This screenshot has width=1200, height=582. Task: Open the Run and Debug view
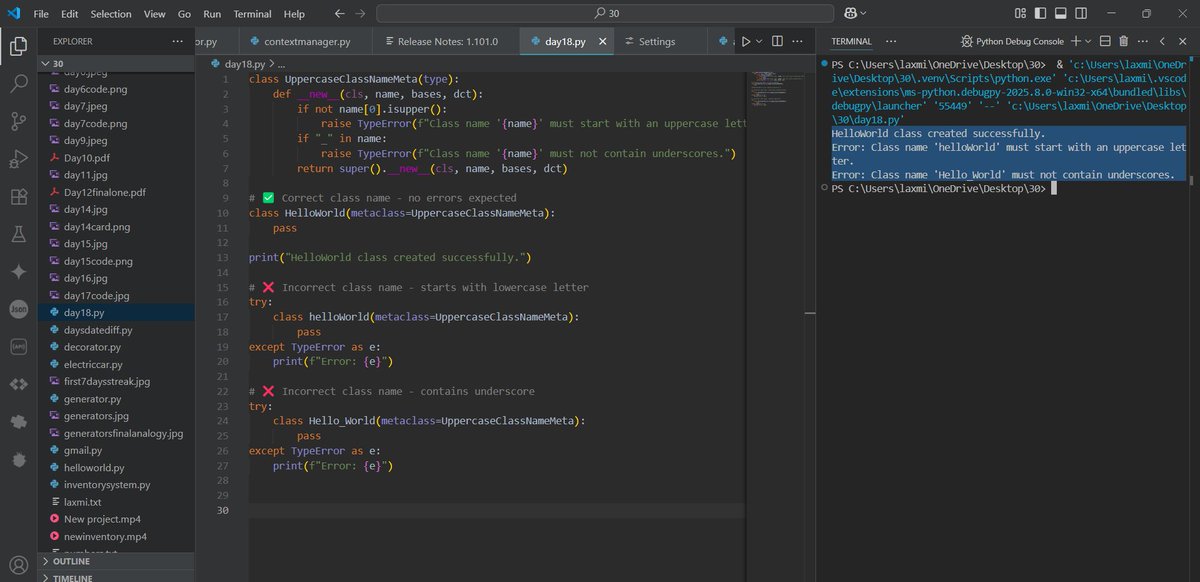(18, 159)
